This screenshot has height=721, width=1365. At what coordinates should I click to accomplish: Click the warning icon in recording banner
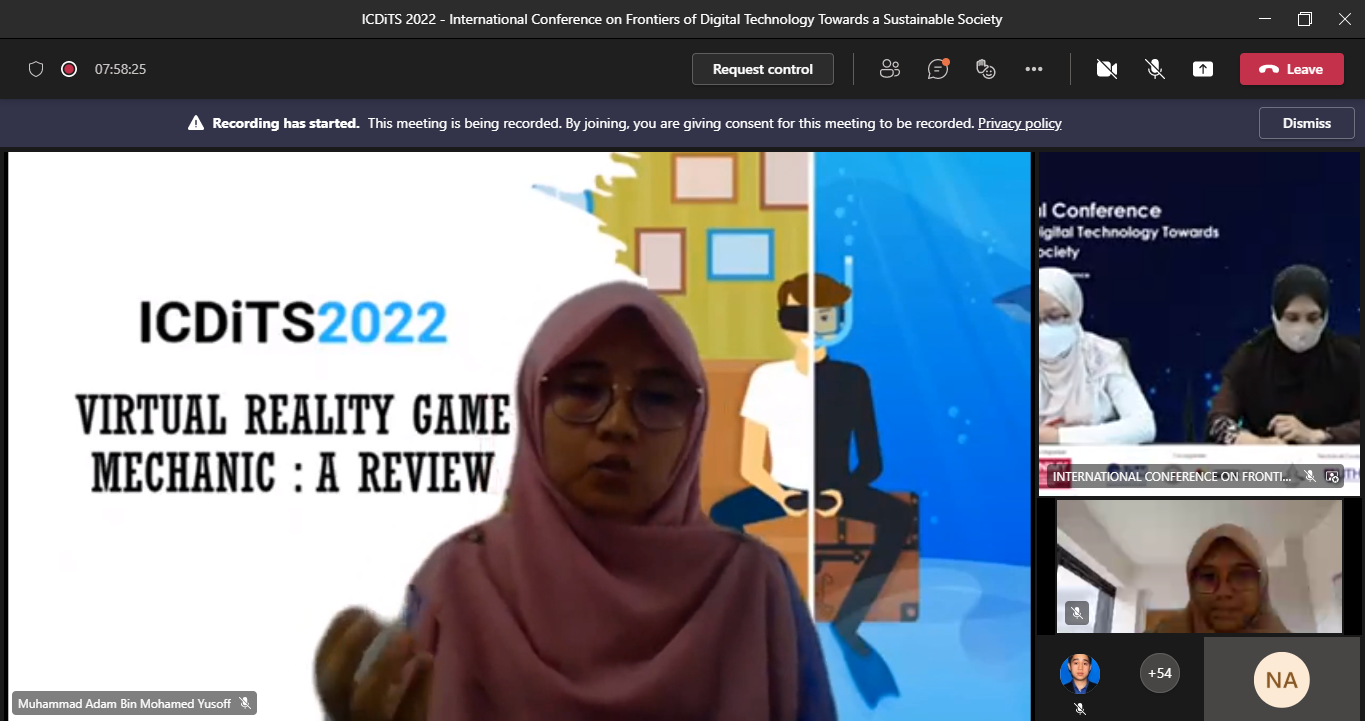pos(196,123)
